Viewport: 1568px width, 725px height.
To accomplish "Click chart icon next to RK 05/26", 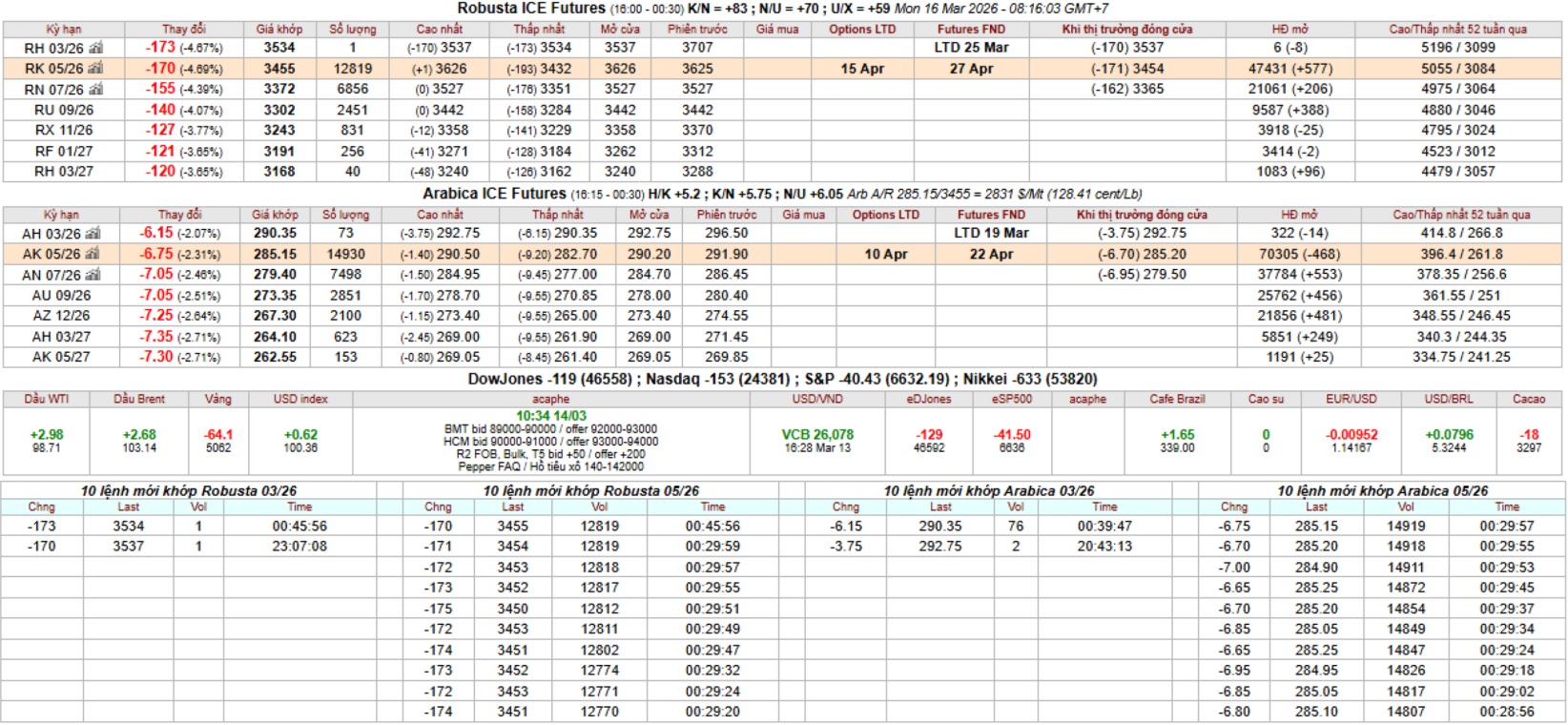I will (x=95, y=69).
